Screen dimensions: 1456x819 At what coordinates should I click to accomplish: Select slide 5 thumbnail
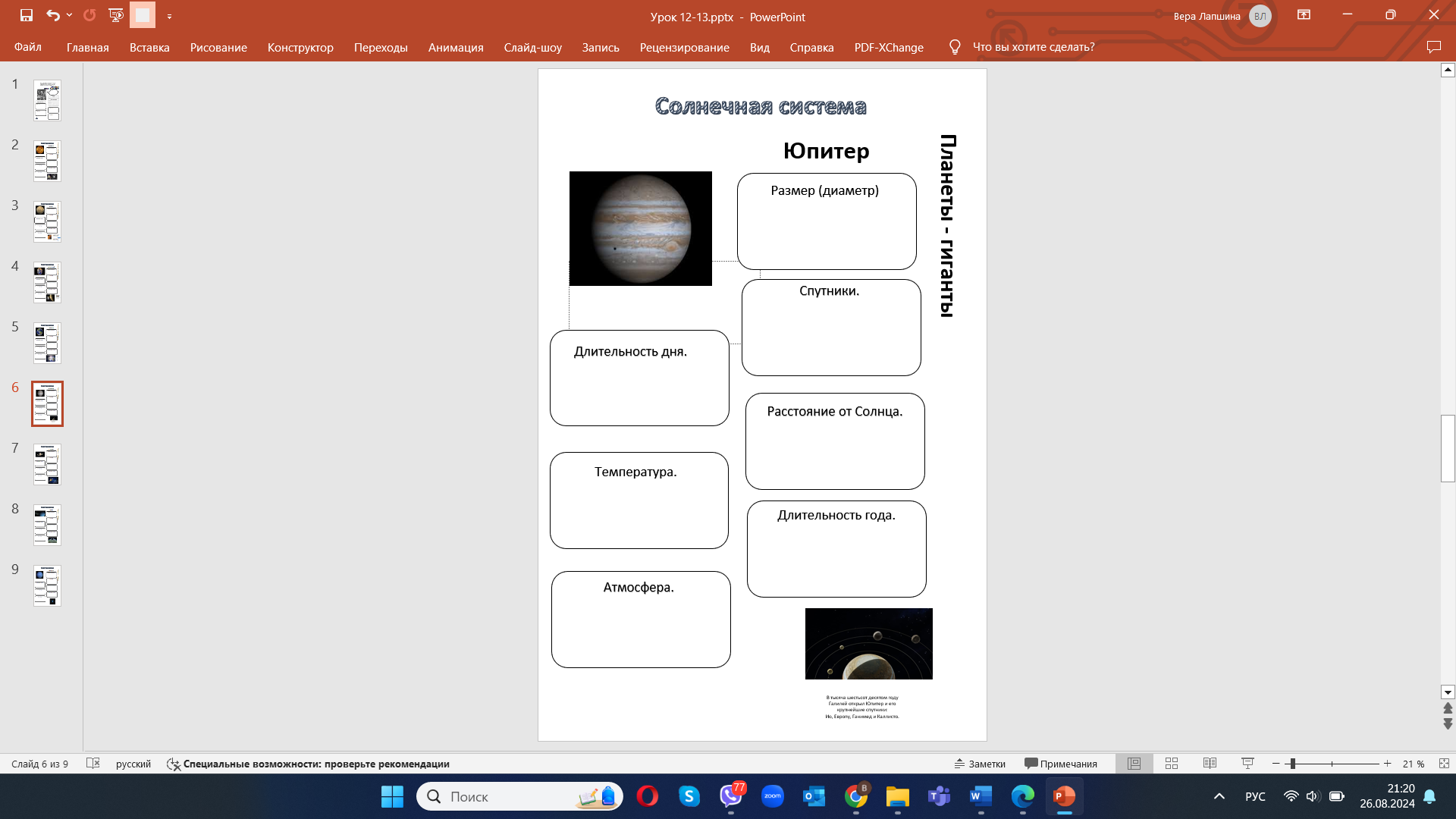tap(47, 343)
